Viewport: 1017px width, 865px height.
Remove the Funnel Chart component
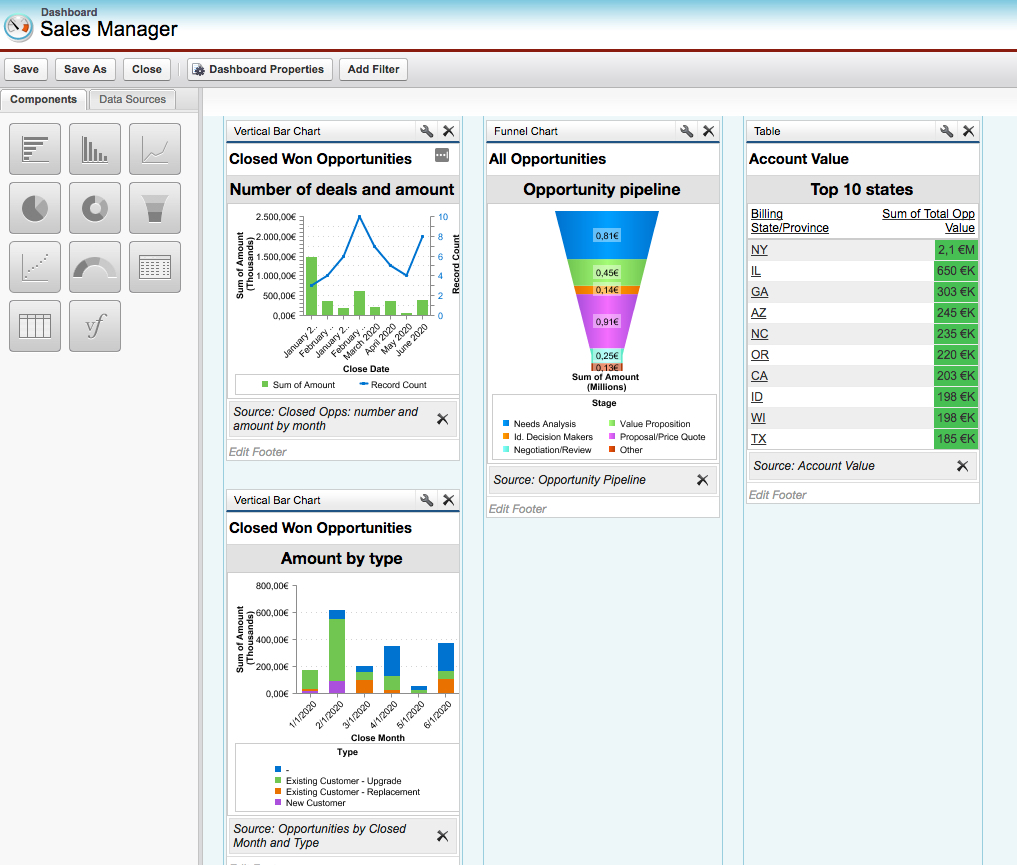point(708,131)
